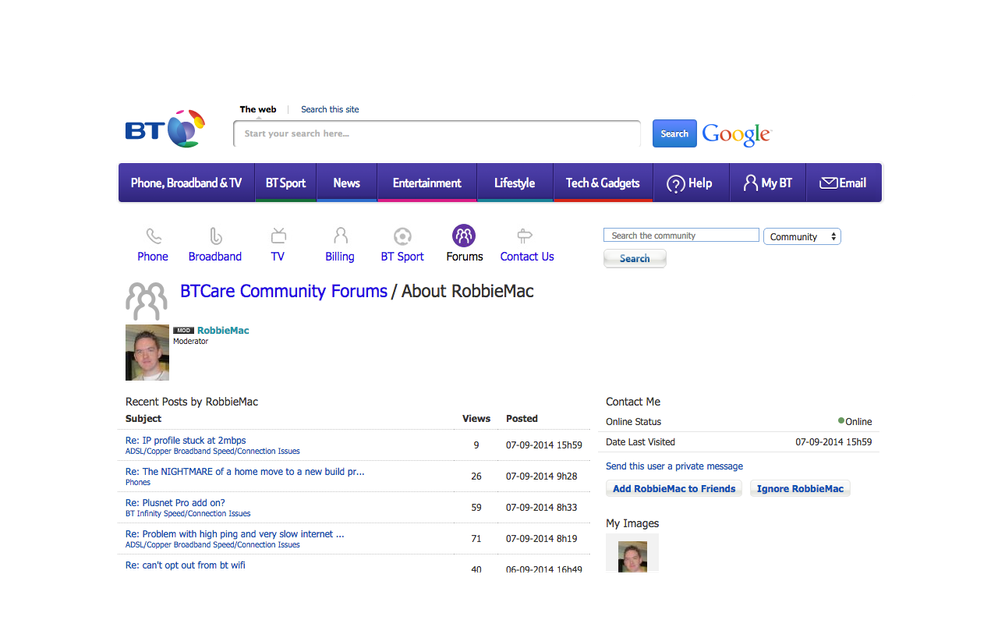Open the Community search scope dropdown
The image size is (998, 624).
(802, 236)
